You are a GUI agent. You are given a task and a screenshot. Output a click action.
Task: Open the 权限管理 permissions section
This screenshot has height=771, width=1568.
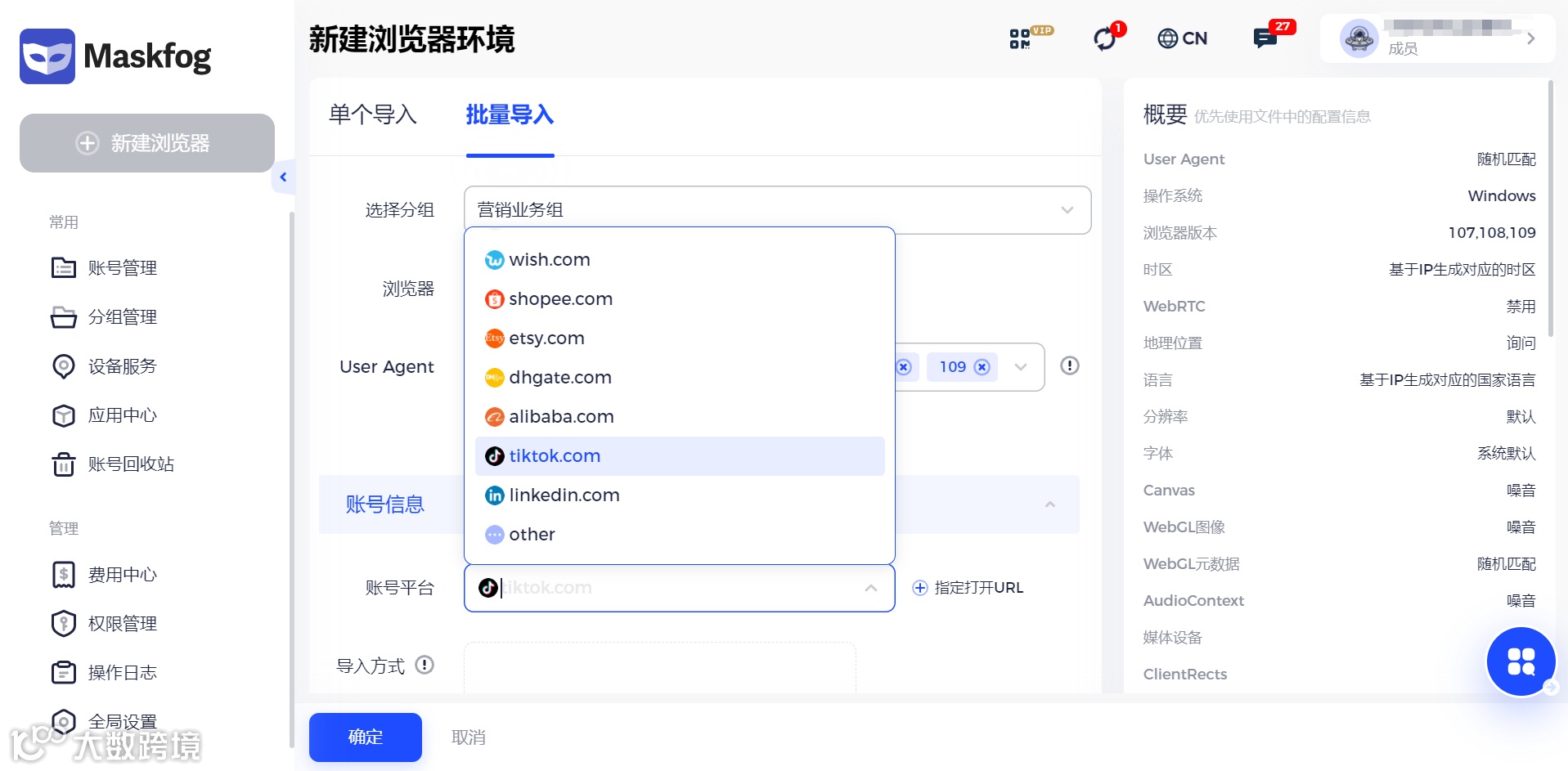click(x=122, y=624)
